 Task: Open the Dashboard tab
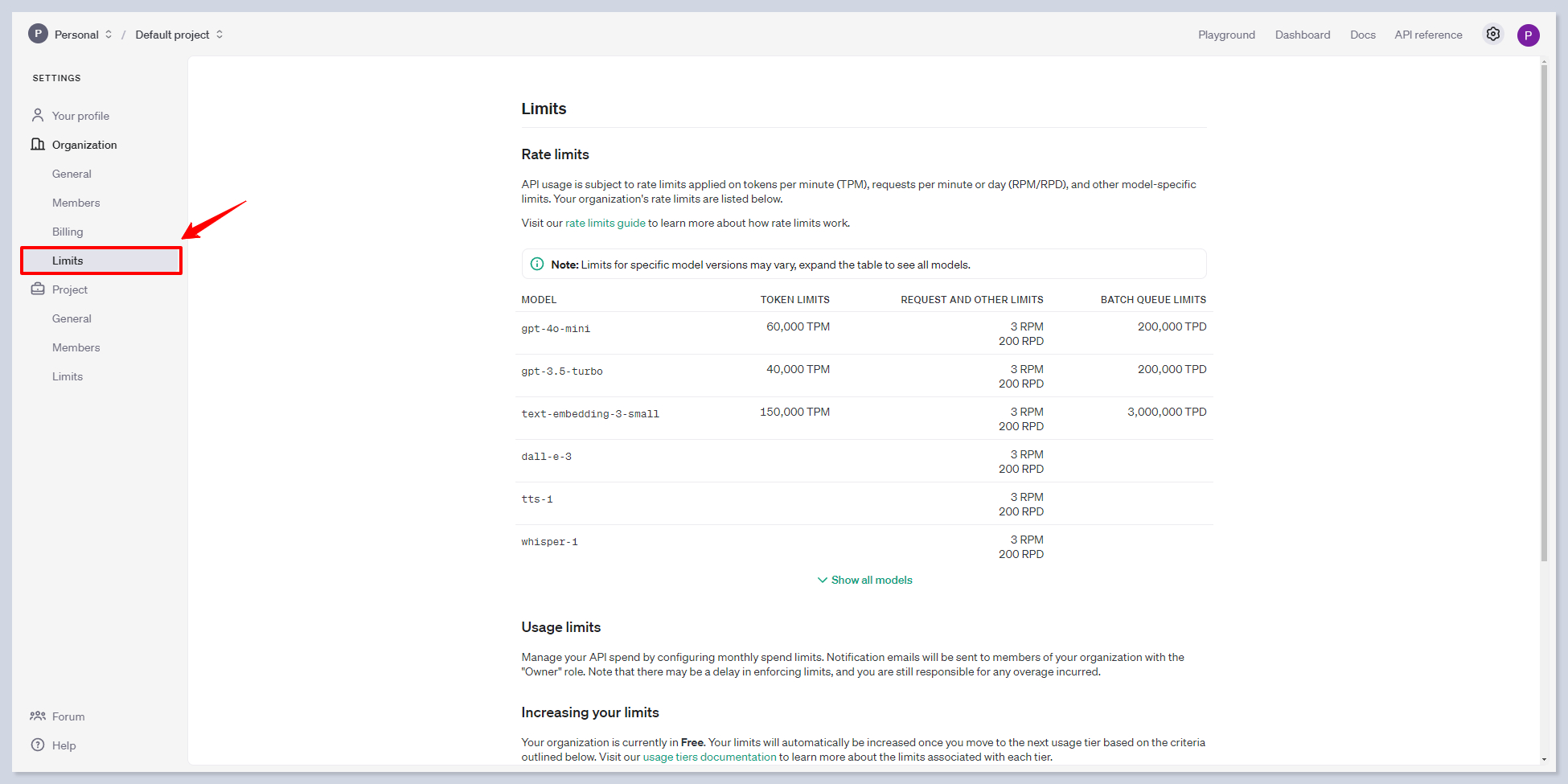pos(1302,35)
